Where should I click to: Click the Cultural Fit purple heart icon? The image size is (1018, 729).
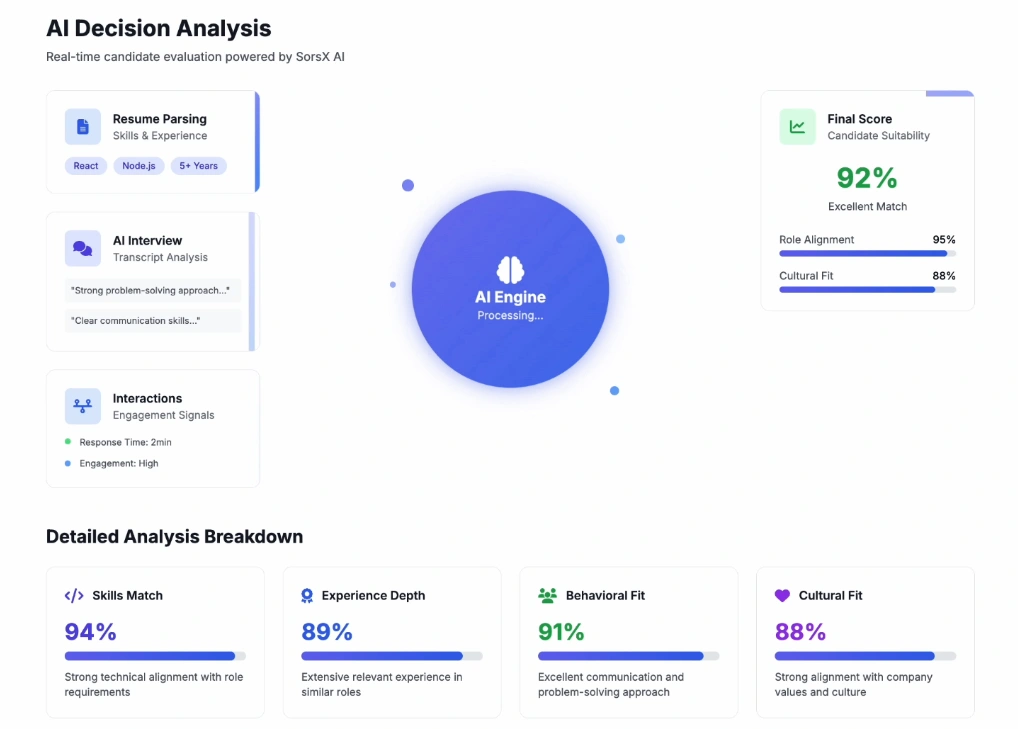(x=782, y=596)
